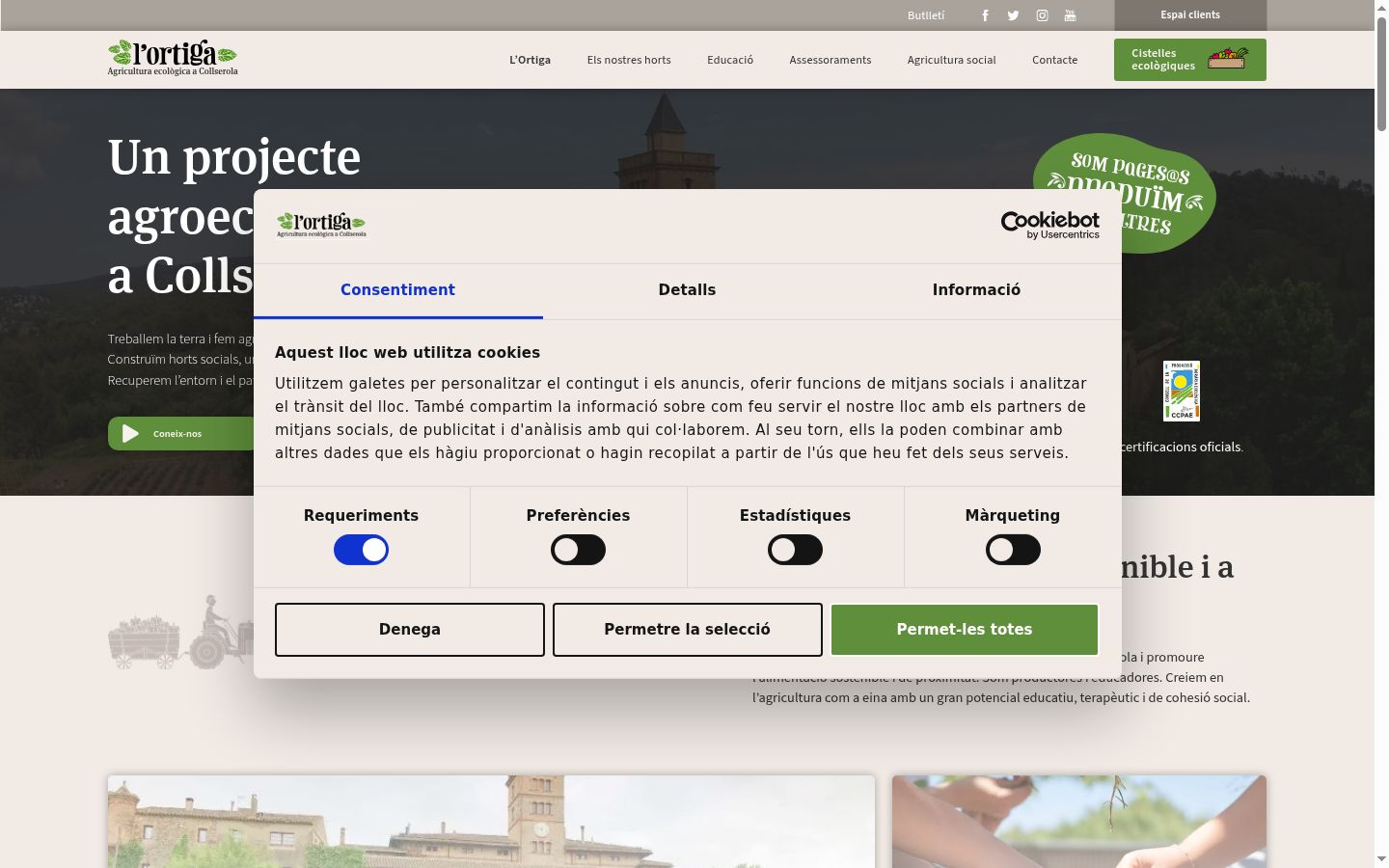Open the Butlletí link

tap(926, 15)
